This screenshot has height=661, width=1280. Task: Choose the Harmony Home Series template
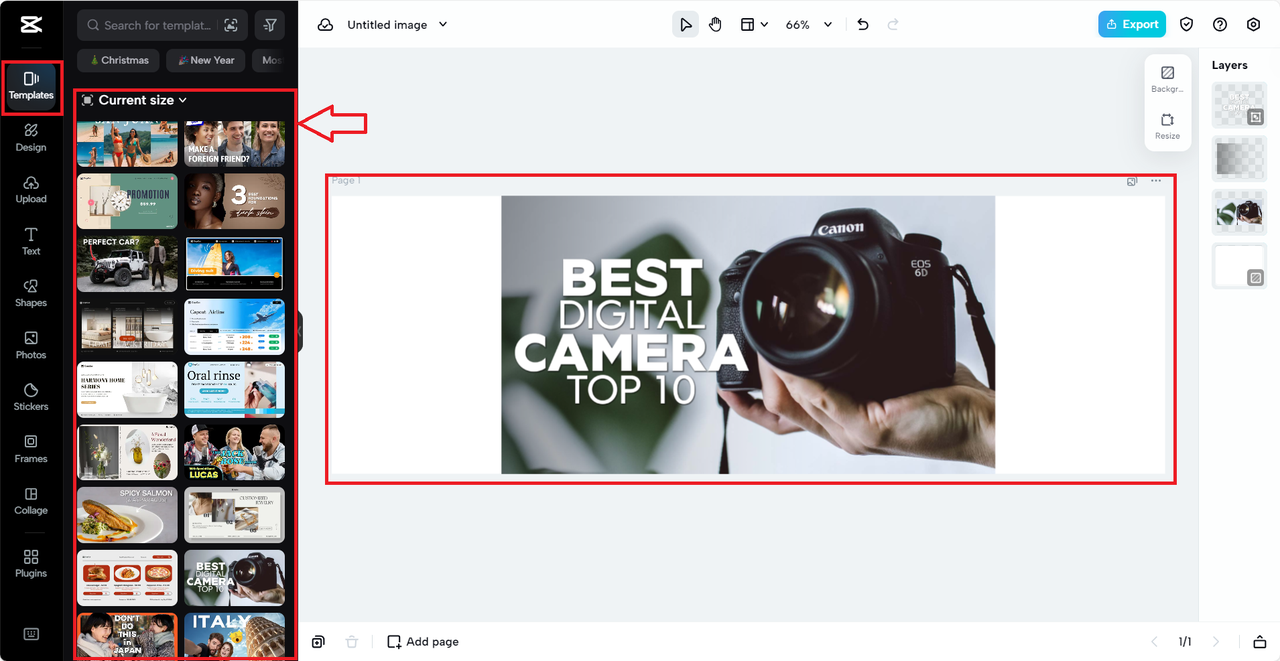[127, 389]
